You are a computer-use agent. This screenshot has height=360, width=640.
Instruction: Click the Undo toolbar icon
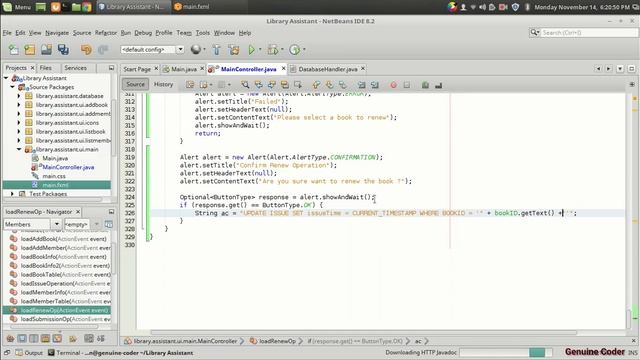tap(86, 50)
